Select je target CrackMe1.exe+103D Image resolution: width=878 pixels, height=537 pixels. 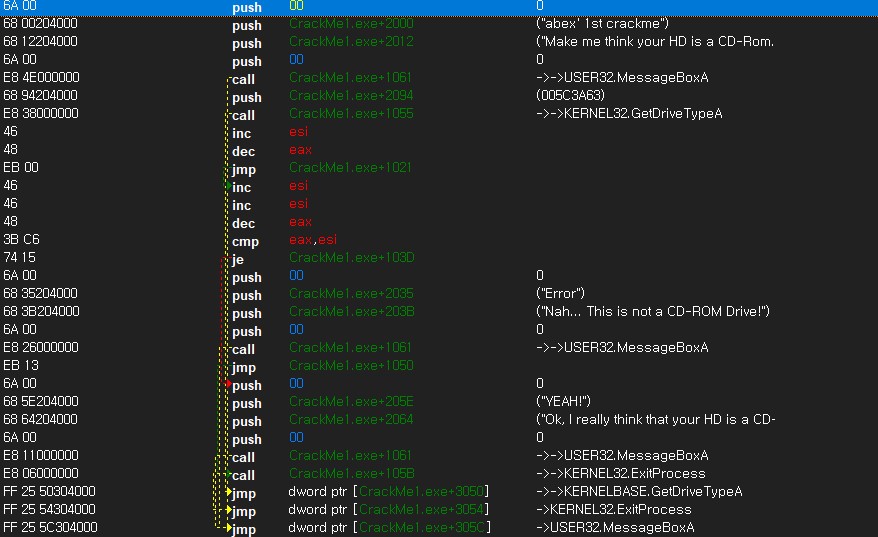click(352, 258)
